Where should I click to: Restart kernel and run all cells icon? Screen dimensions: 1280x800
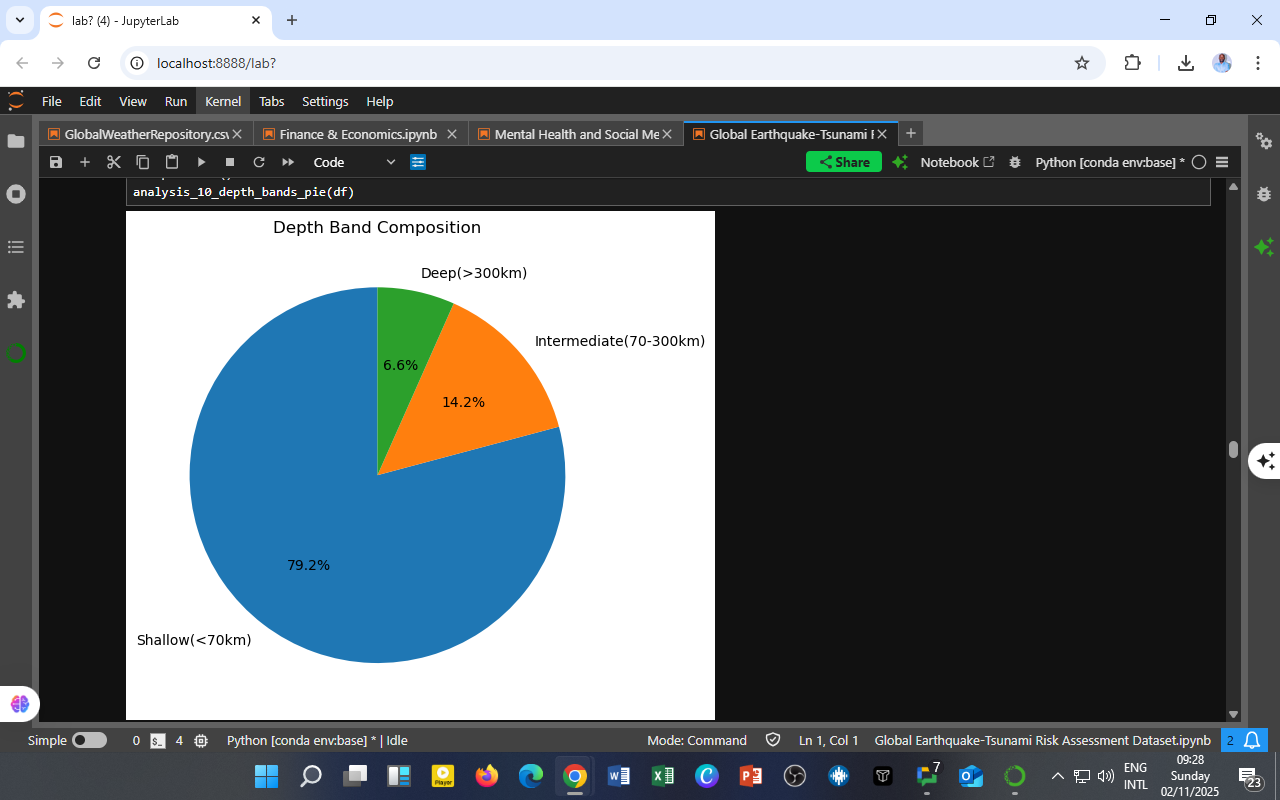click(288, 162)
